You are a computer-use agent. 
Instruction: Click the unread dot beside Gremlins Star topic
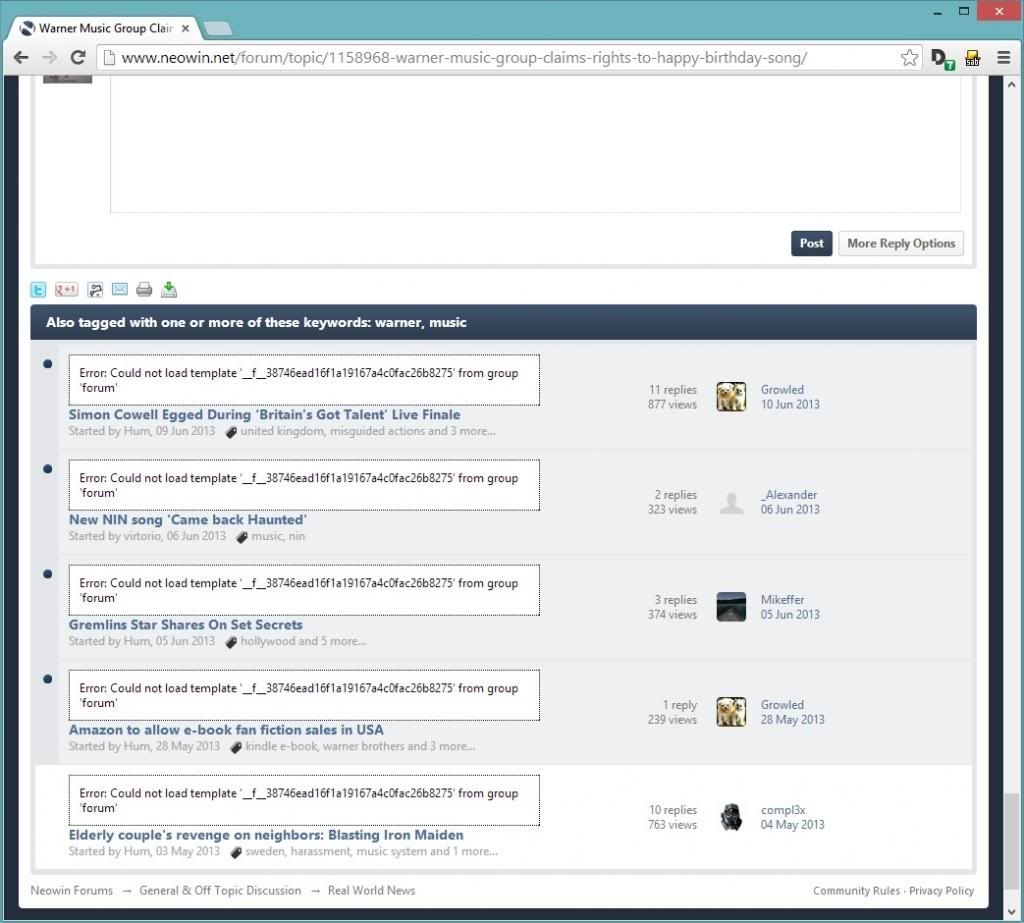click(48, 574)
